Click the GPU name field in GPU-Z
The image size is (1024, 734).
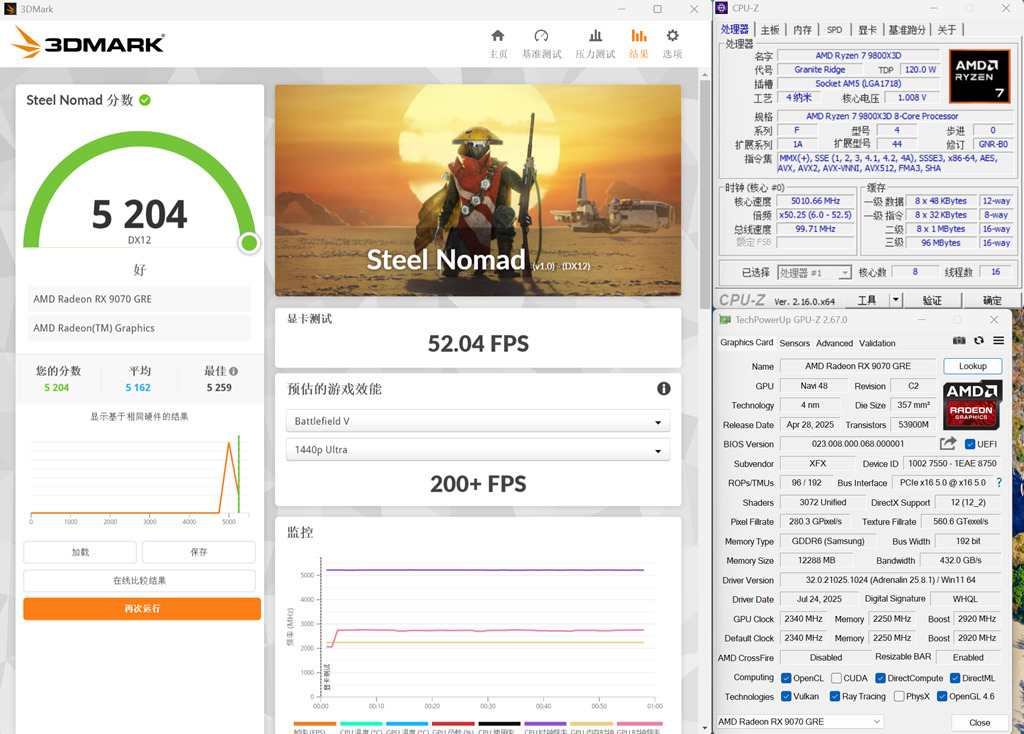(857, 366)
